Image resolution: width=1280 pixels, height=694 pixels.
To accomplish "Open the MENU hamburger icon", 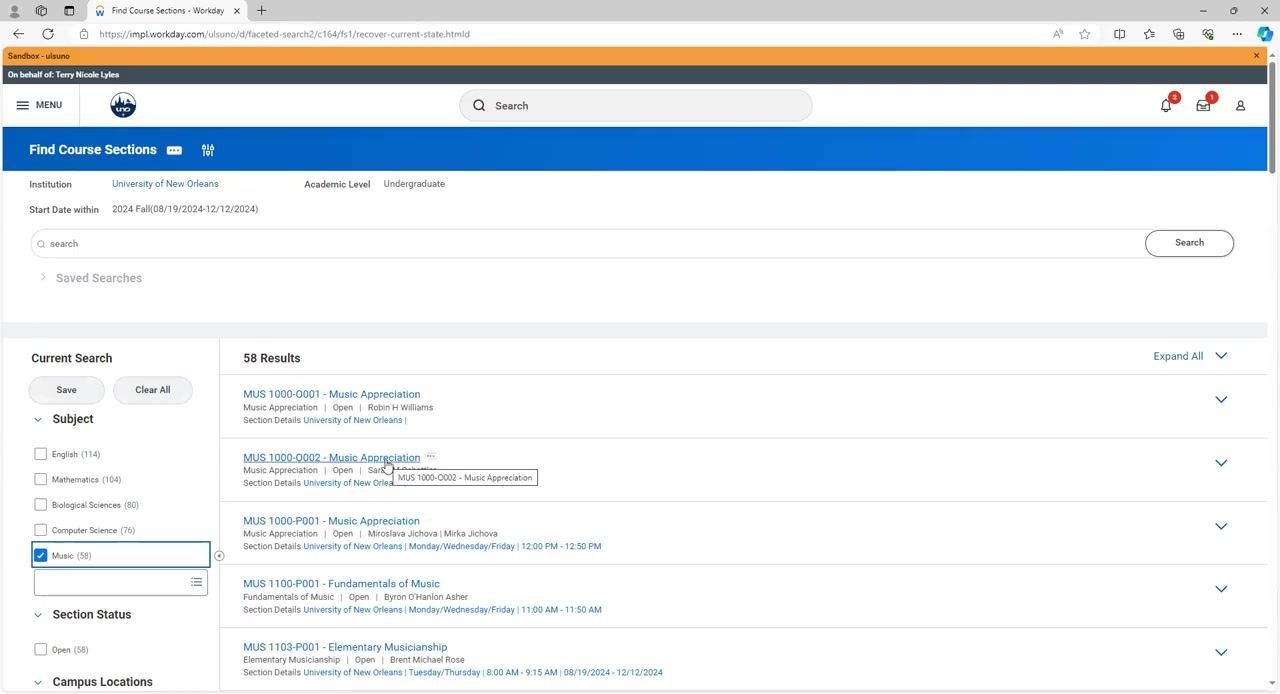I will [22, 105].
